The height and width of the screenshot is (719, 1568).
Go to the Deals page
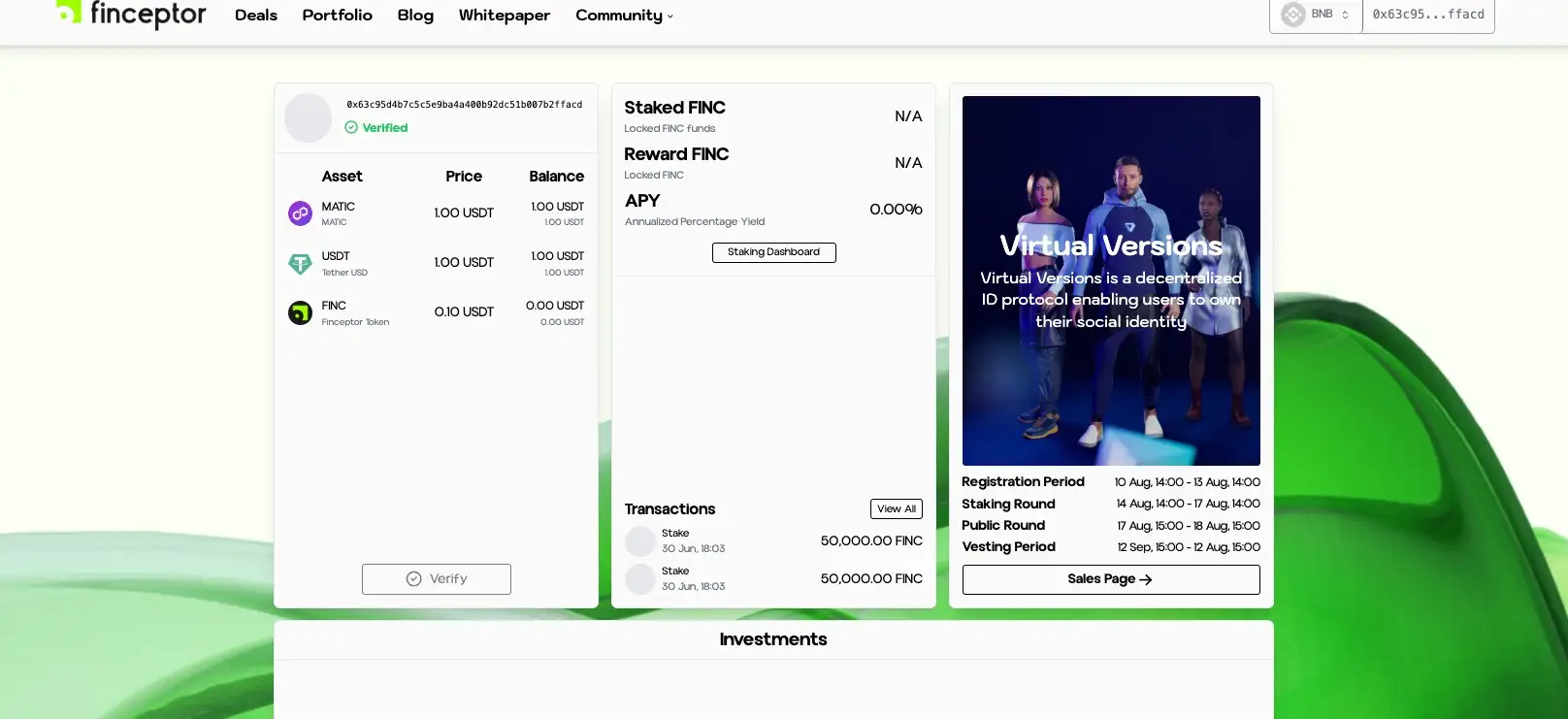[x=256, y=16]
